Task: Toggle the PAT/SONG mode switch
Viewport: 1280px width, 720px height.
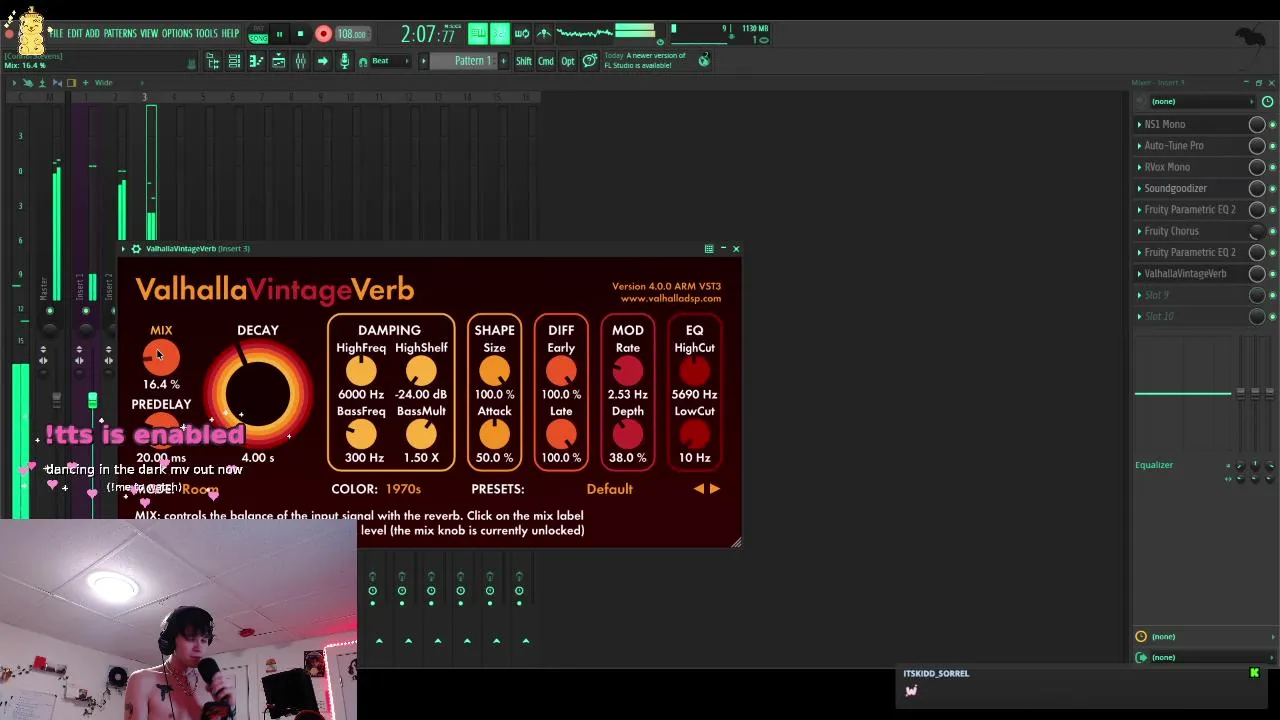Action: (258, 34)
